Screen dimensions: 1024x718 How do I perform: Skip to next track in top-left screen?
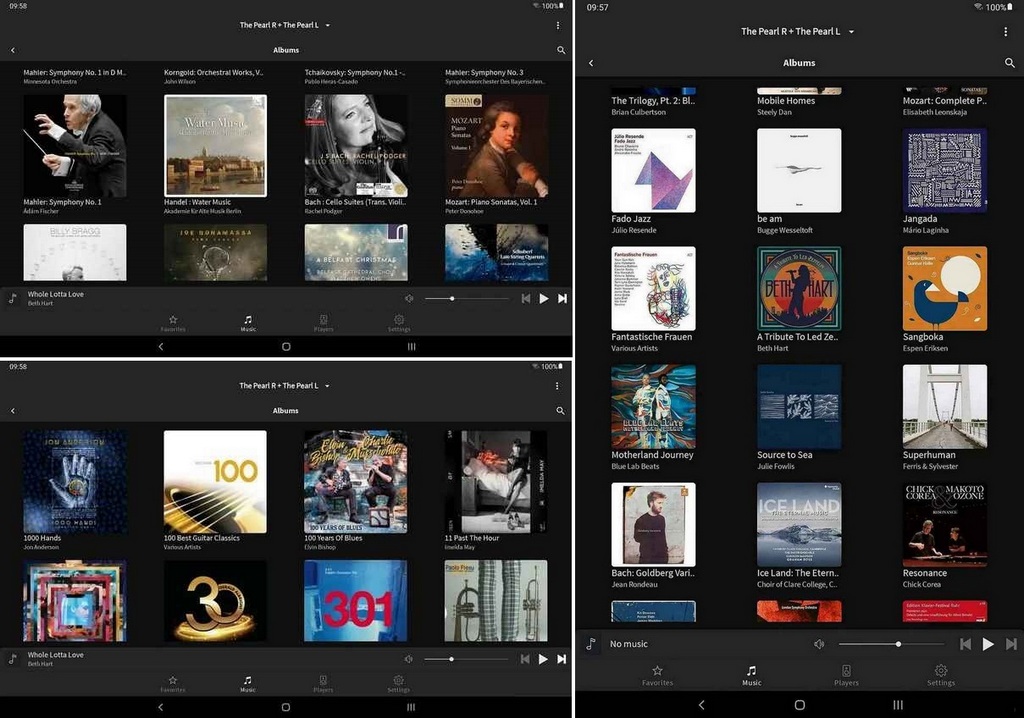coord(562,299)
